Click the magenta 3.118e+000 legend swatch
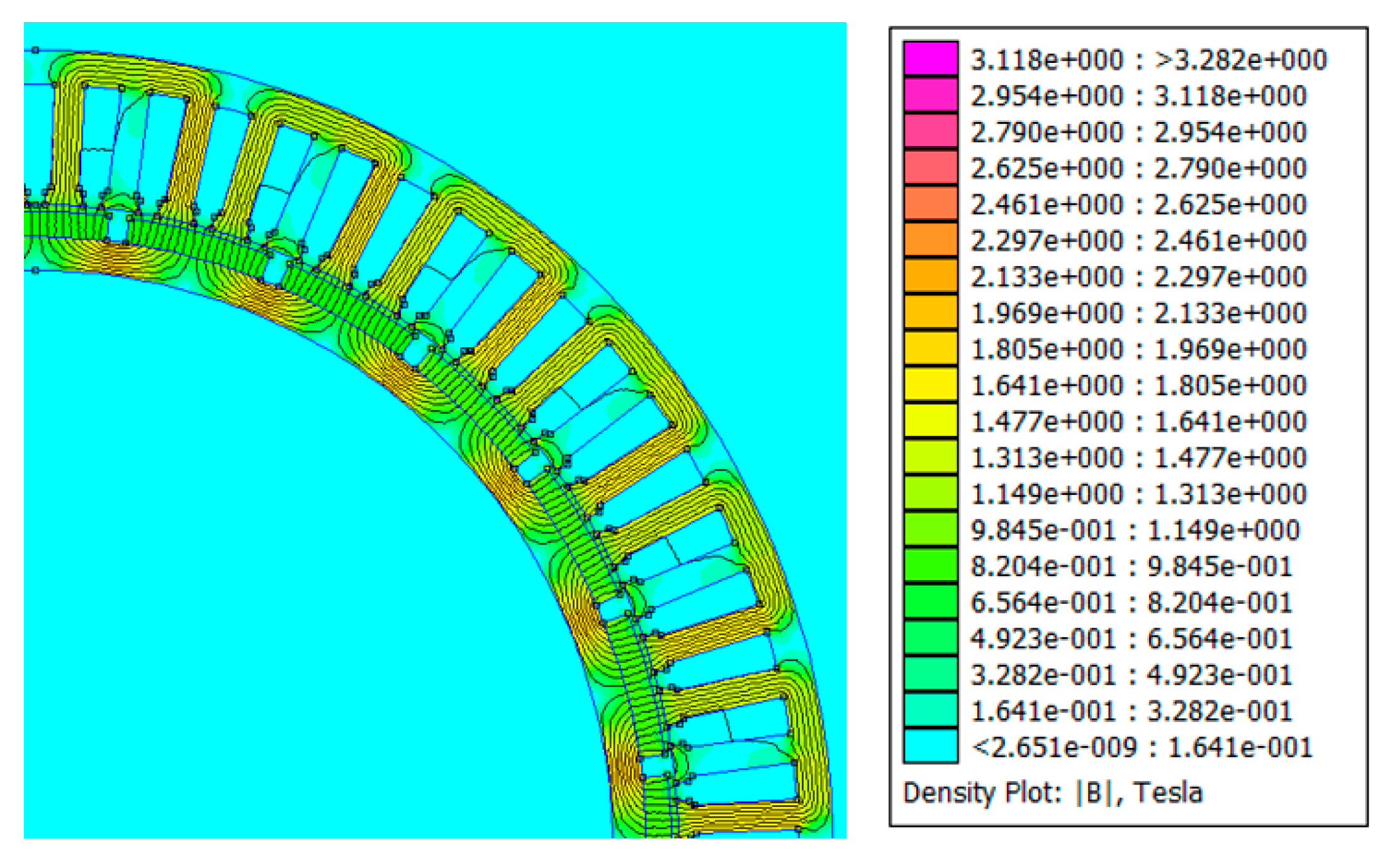Image resolution: width=1392 pixels, height=868 pixels. 930,58
